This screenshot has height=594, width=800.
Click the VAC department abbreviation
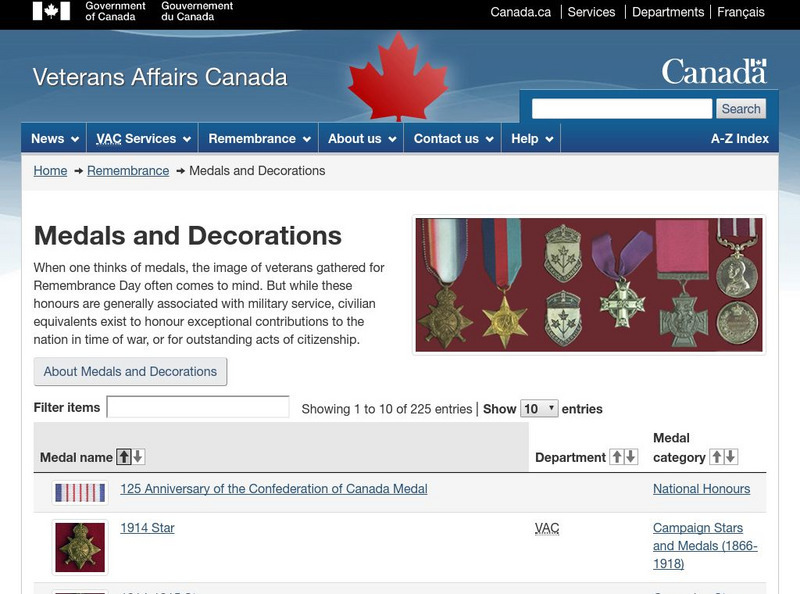tap(547, 528)
